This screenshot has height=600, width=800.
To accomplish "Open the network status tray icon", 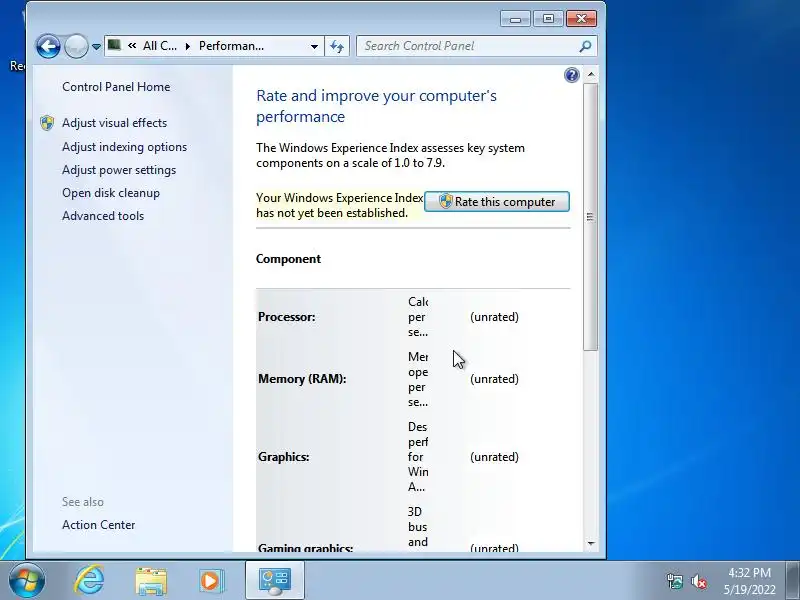I will tap(674, 581).
